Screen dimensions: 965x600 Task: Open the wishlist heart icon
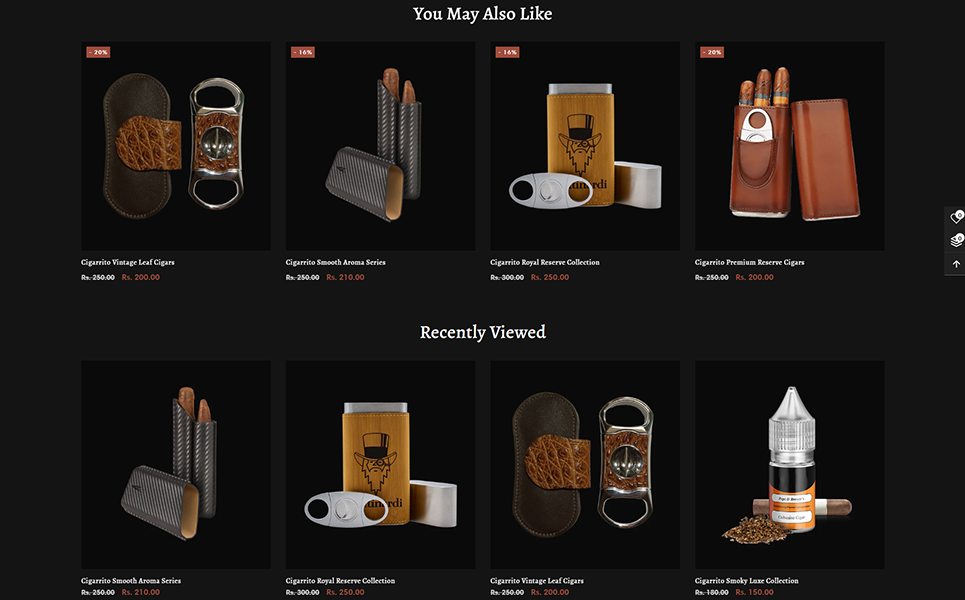coord(956,217)
